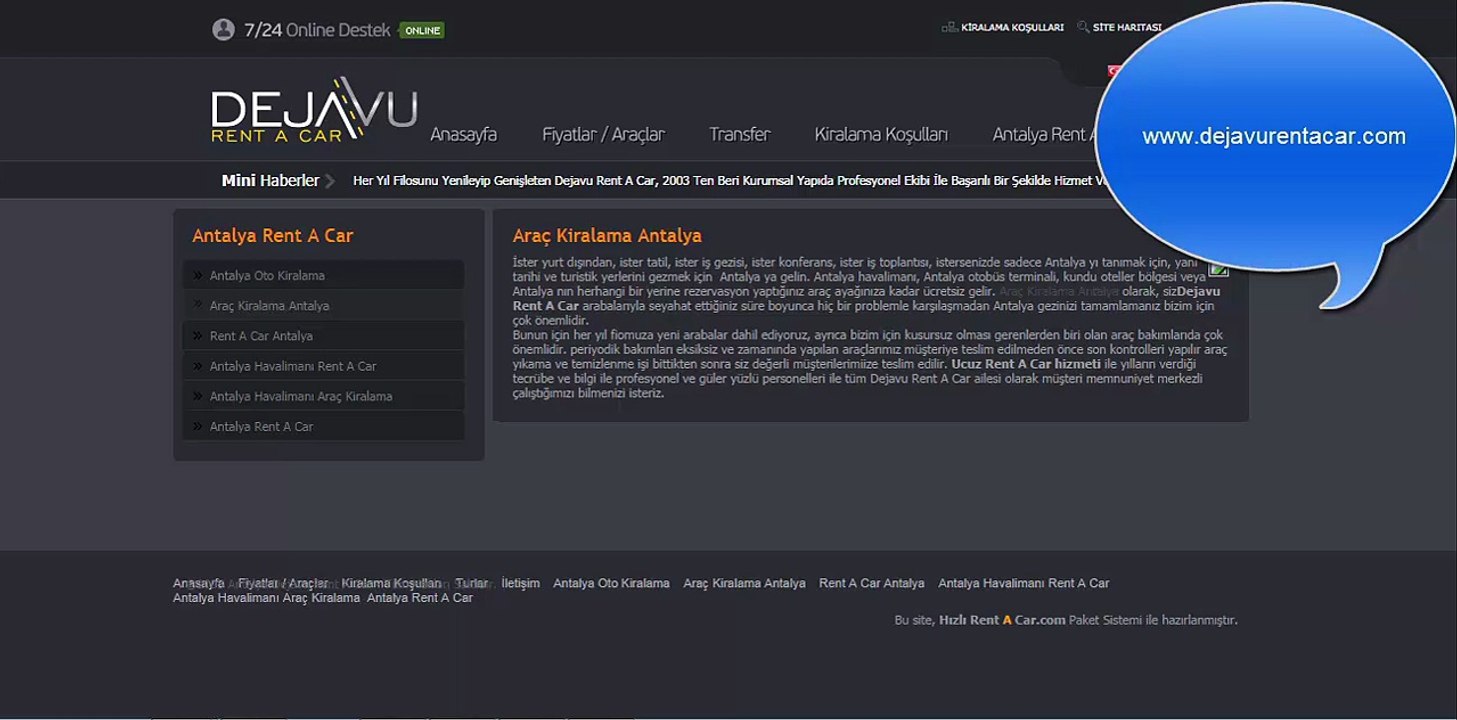Click Antalya Rent A Car in the footer
The width and height of the screenshot is (1457, 720).
click(420, 598)
